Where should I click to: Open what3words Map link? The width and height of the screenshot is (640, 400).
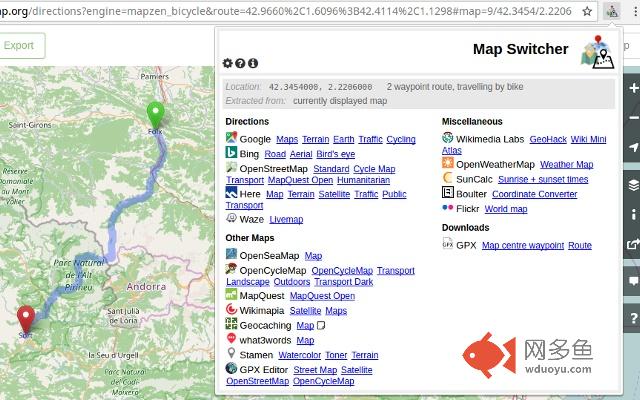tap(305, 340)
